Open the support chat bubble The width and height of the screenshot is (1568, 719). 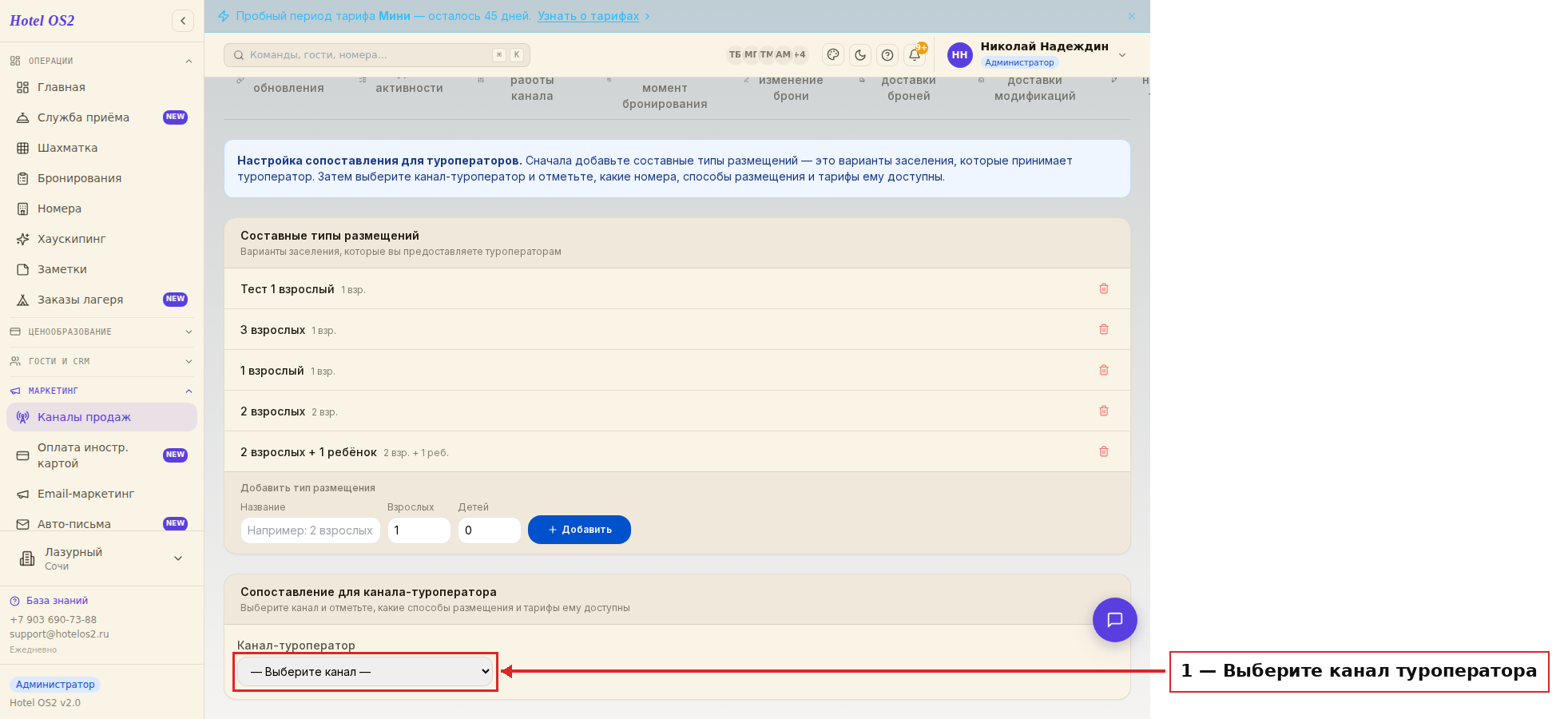[1115, 620]
